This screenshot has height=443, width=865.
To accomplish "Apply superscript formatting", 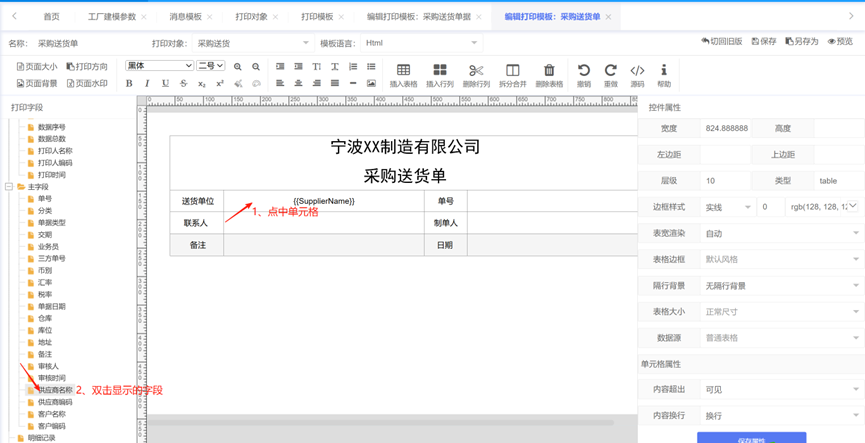I will [x=220, y=83].
